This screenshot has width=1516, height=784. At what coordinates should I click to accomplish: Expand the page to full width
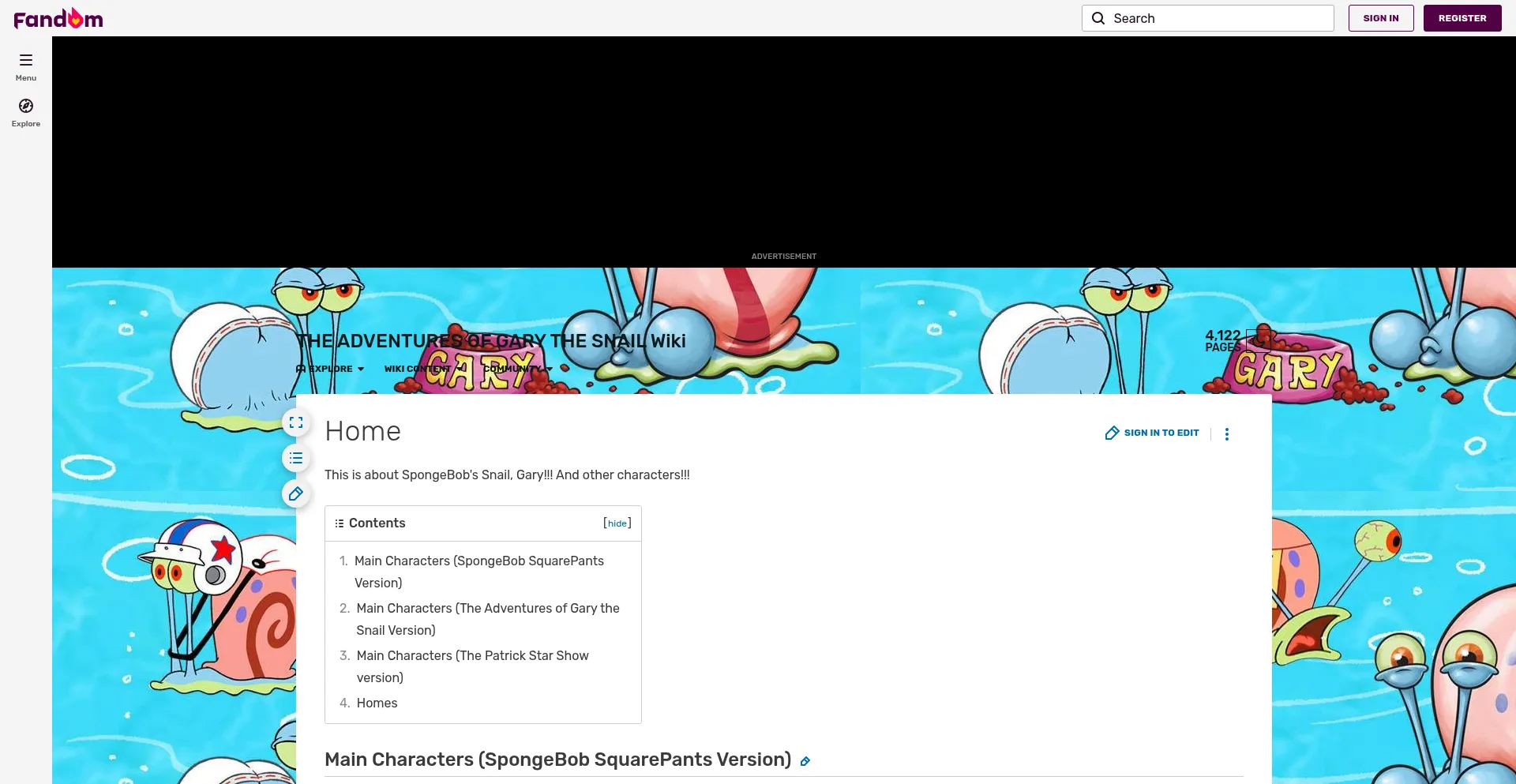pos(296,422)
